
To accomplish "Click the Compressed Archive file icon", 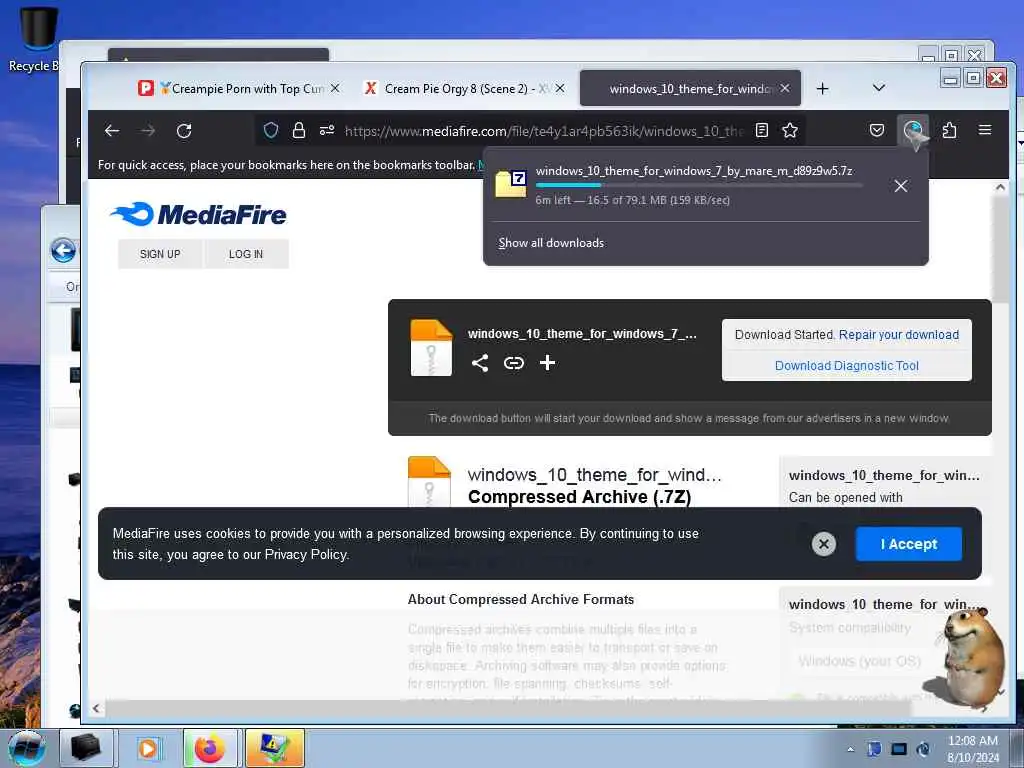I will (429, 482).
